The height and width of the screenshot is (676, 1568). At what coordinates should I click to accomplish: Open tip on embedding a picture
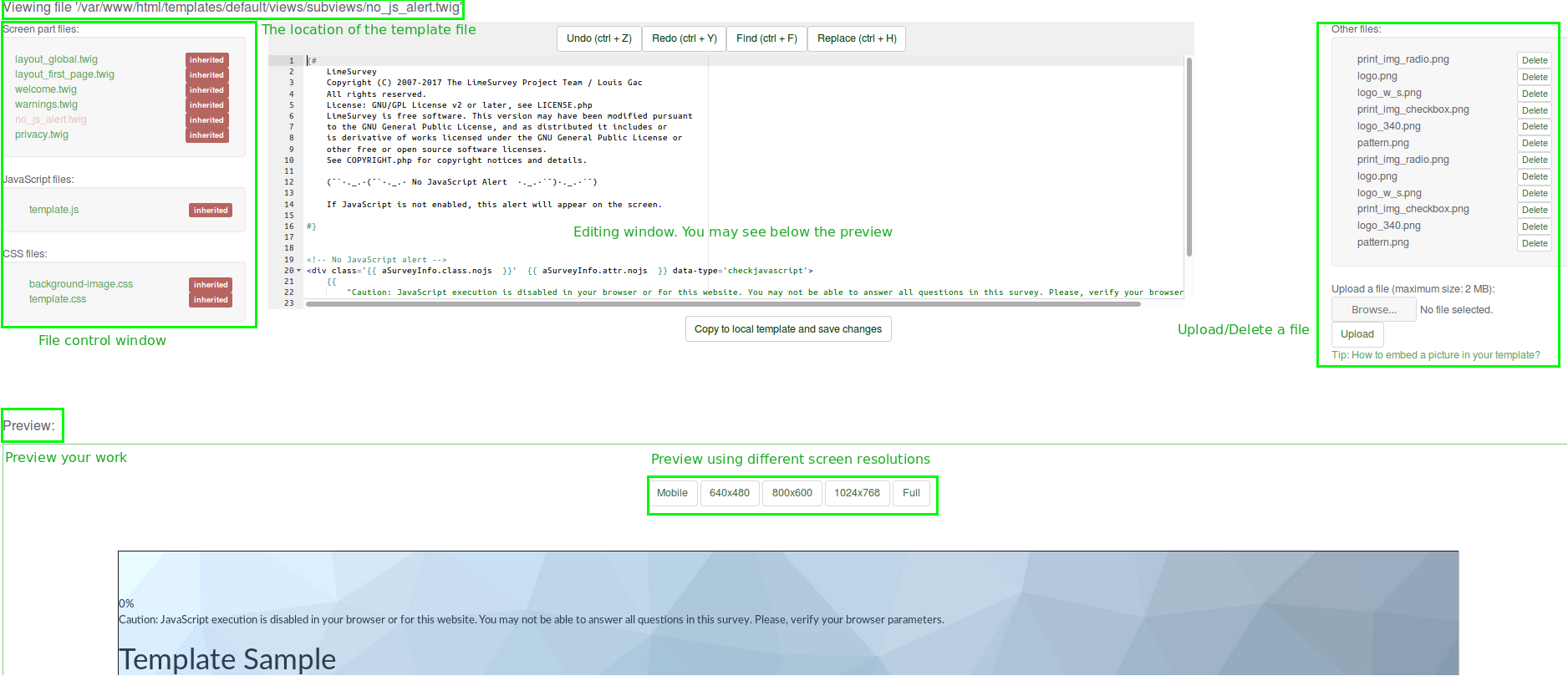point(1435,355)
